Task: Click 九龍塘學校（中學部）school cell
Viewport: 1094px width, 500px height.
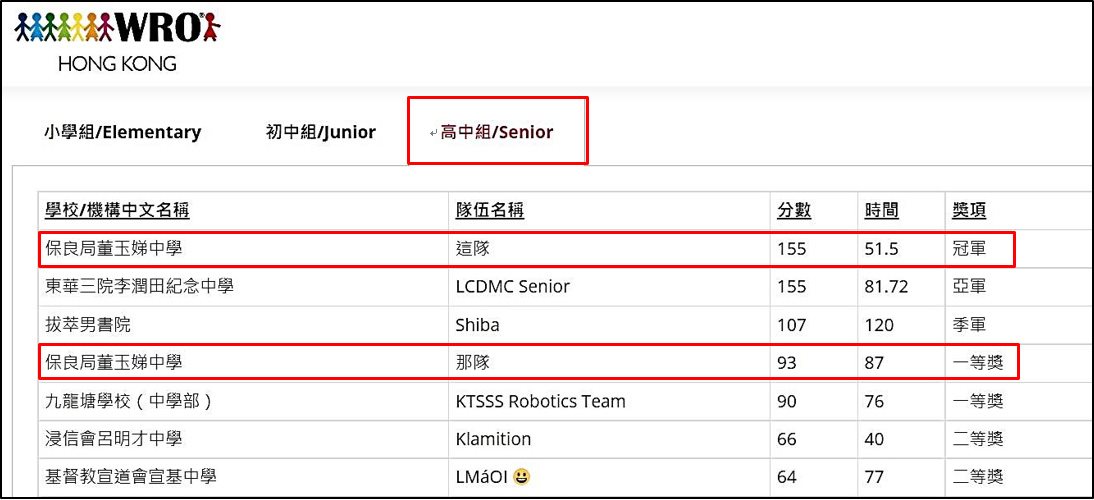Action: 243,401
